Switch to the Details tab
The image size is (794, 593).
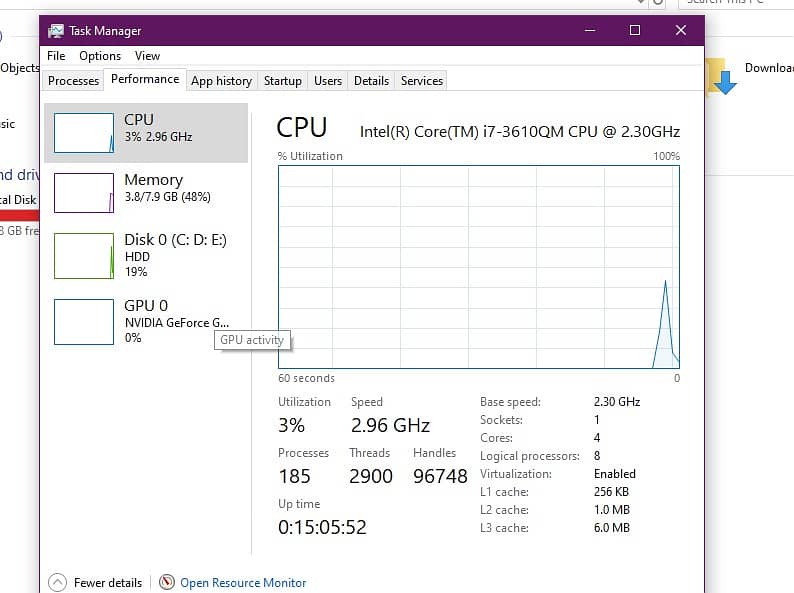tap(371, 81)
